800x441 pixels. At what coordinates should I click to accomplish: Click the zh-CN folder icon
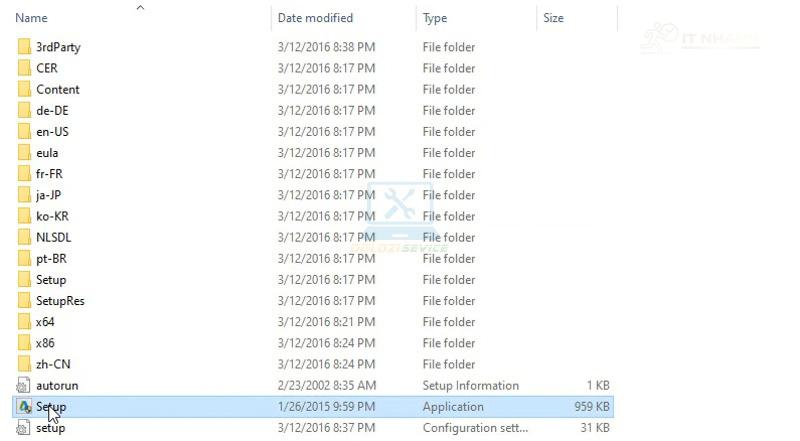24,364
